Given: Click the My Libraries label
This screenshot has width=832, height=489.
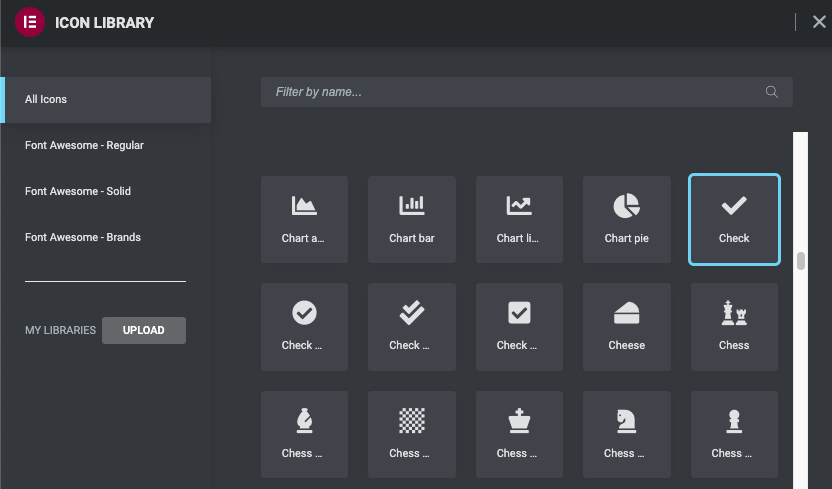Looking at the screenshot, I should tap(60, 330).
